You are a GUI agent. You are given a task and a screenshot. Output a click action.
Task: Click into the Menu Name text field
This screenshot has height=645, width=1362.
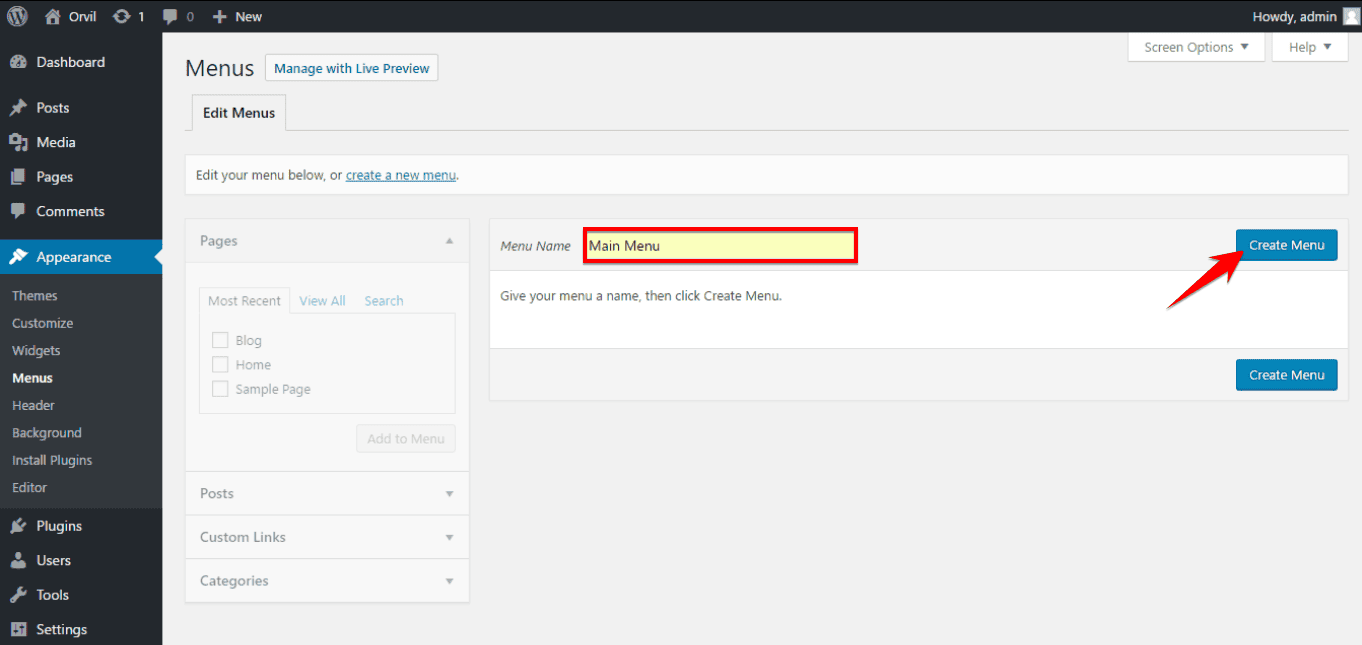coord(720,246)
